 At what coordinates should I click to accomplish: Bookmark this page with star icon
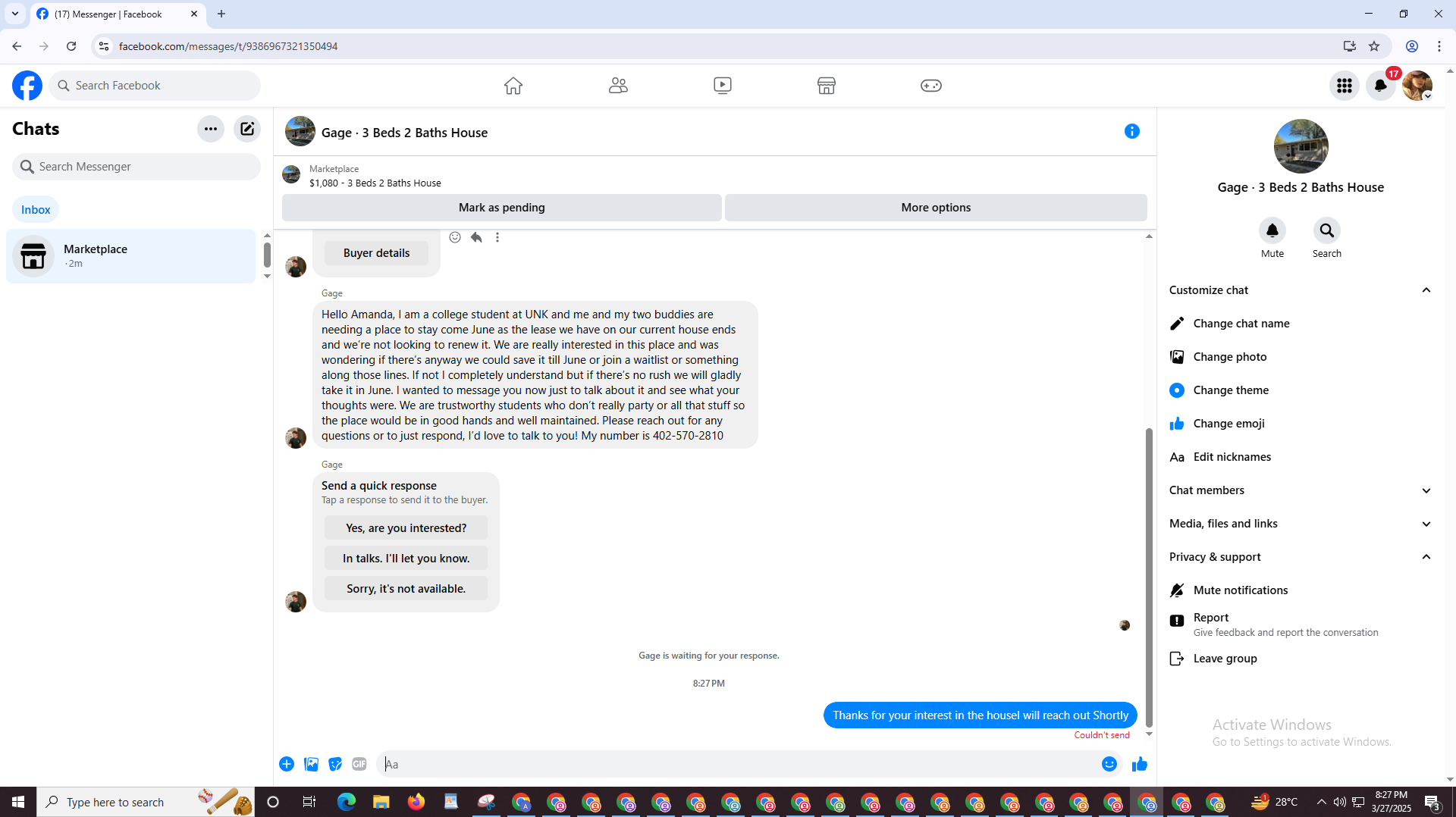coord(1374,46)
